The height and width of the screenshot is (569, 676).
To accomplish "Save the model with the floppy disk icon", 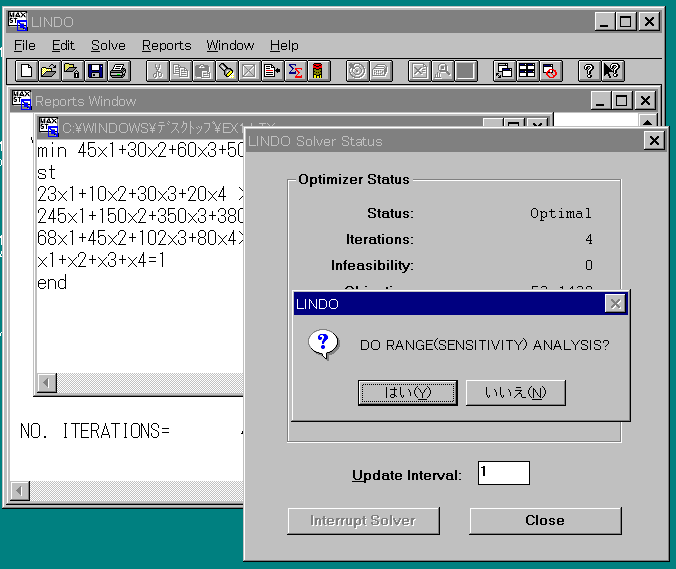I will 95,71.
